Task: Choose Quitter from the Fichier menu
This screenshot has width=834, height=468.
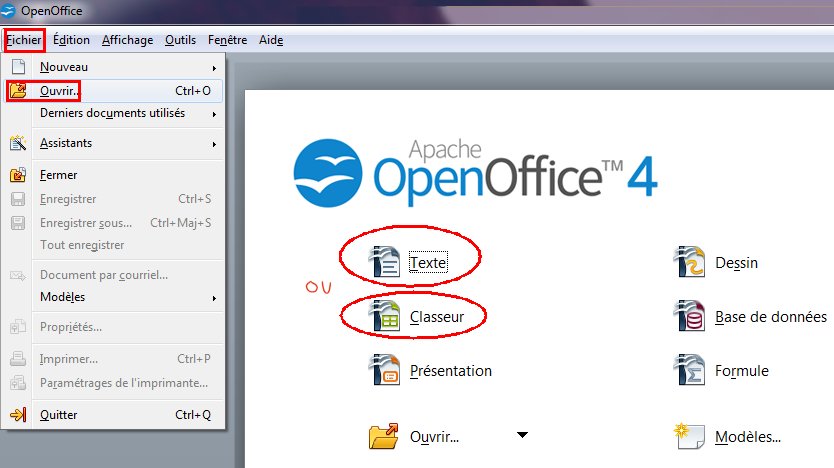Action: click(x=58, y=415)
